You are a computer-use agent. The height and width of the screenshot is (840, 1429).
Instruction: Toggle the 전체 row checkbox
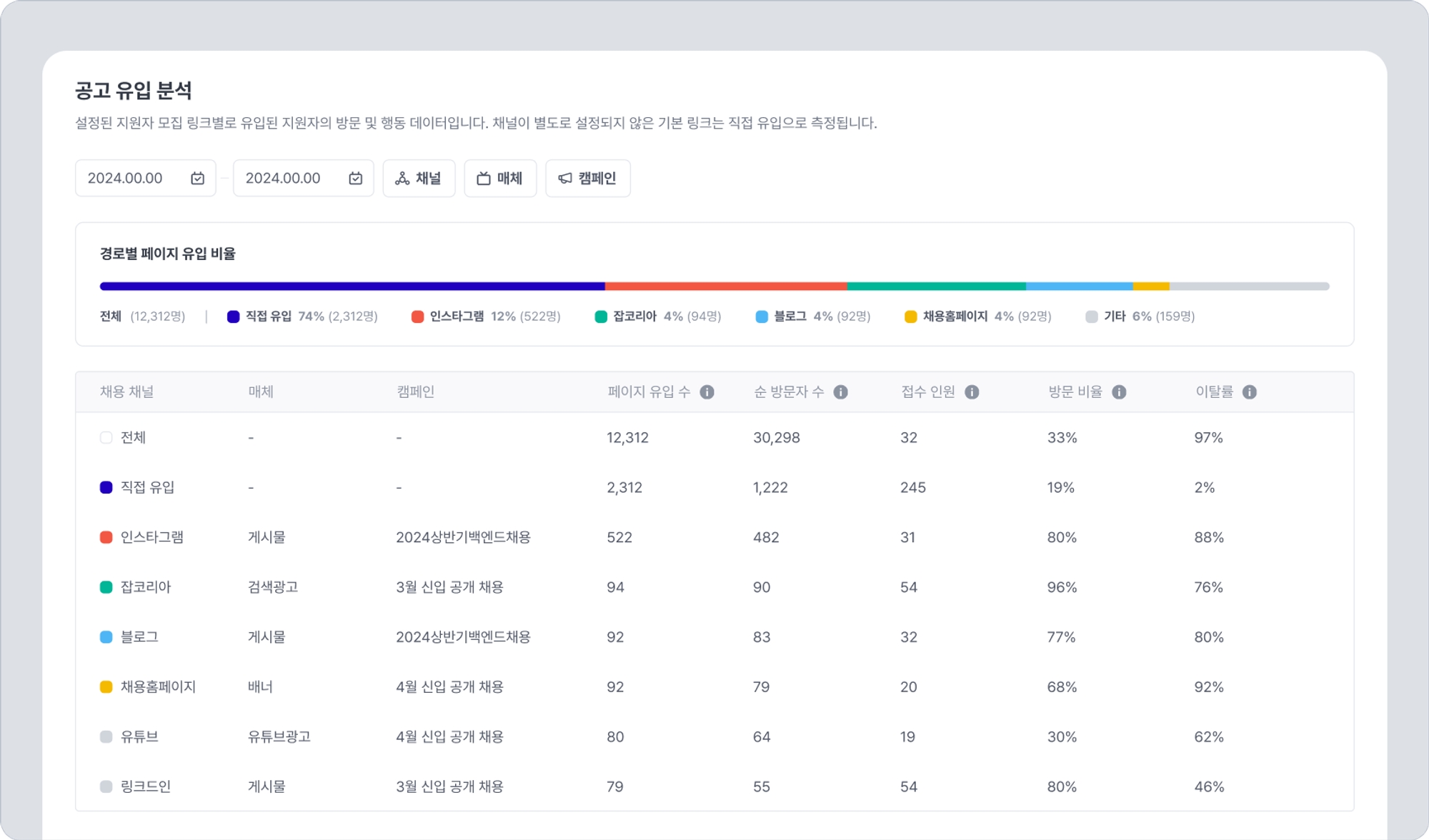click(106, 438)
